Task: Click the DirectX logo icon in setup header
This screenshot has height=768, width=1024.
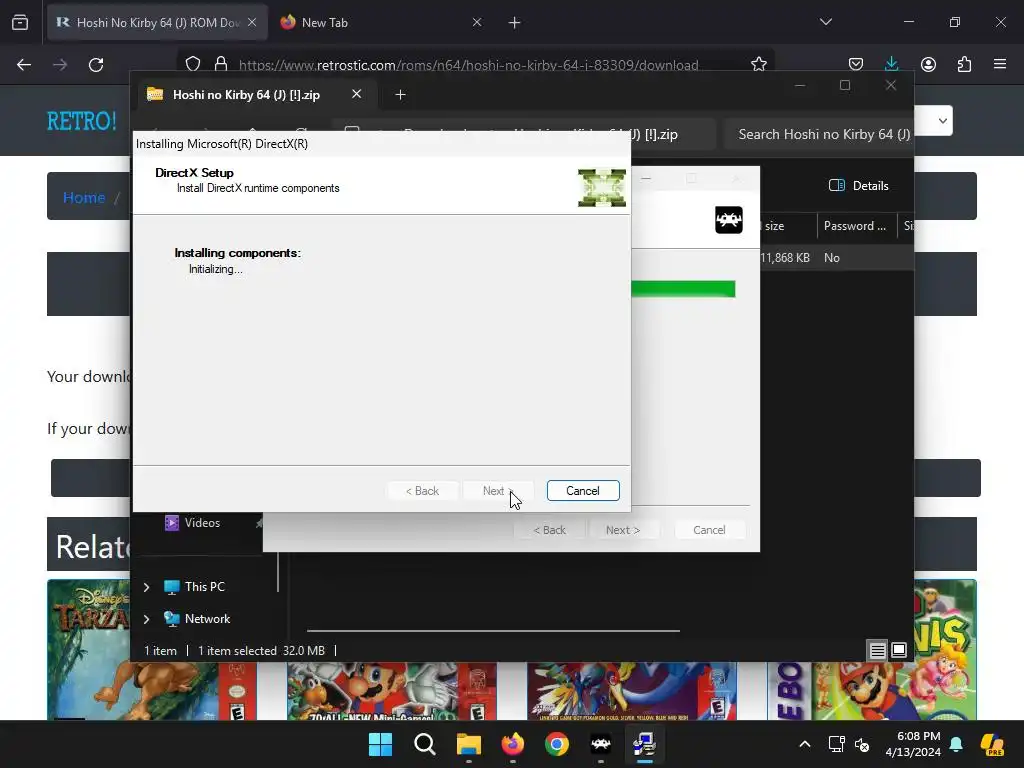Action: [x=601, y=187]
